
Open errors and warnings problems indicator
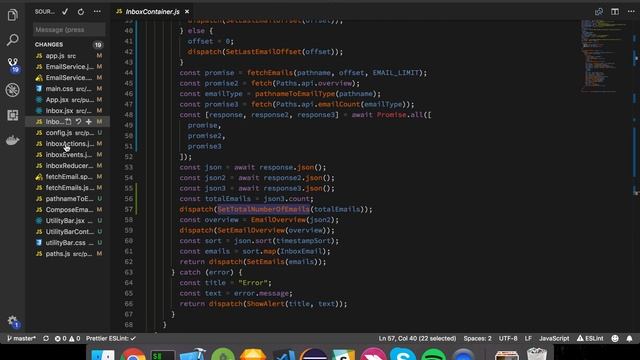(67, 339)
